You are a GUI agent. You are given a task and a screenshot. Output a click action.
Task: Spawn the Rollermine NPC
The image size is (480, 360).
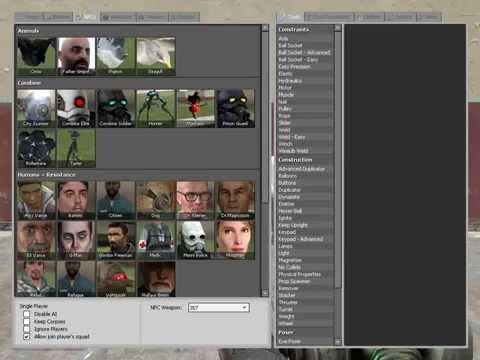[36, 148]
